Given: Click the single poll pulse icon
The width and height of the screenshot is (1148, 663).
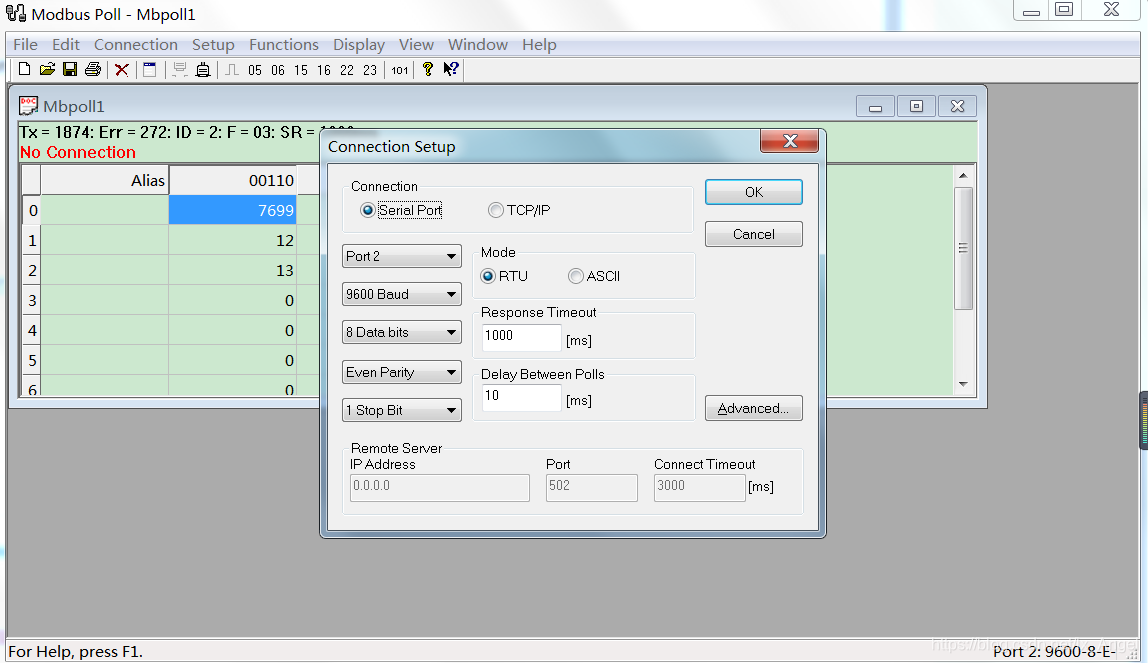Looking at the screenshot, I should click(x=231, y=70).
